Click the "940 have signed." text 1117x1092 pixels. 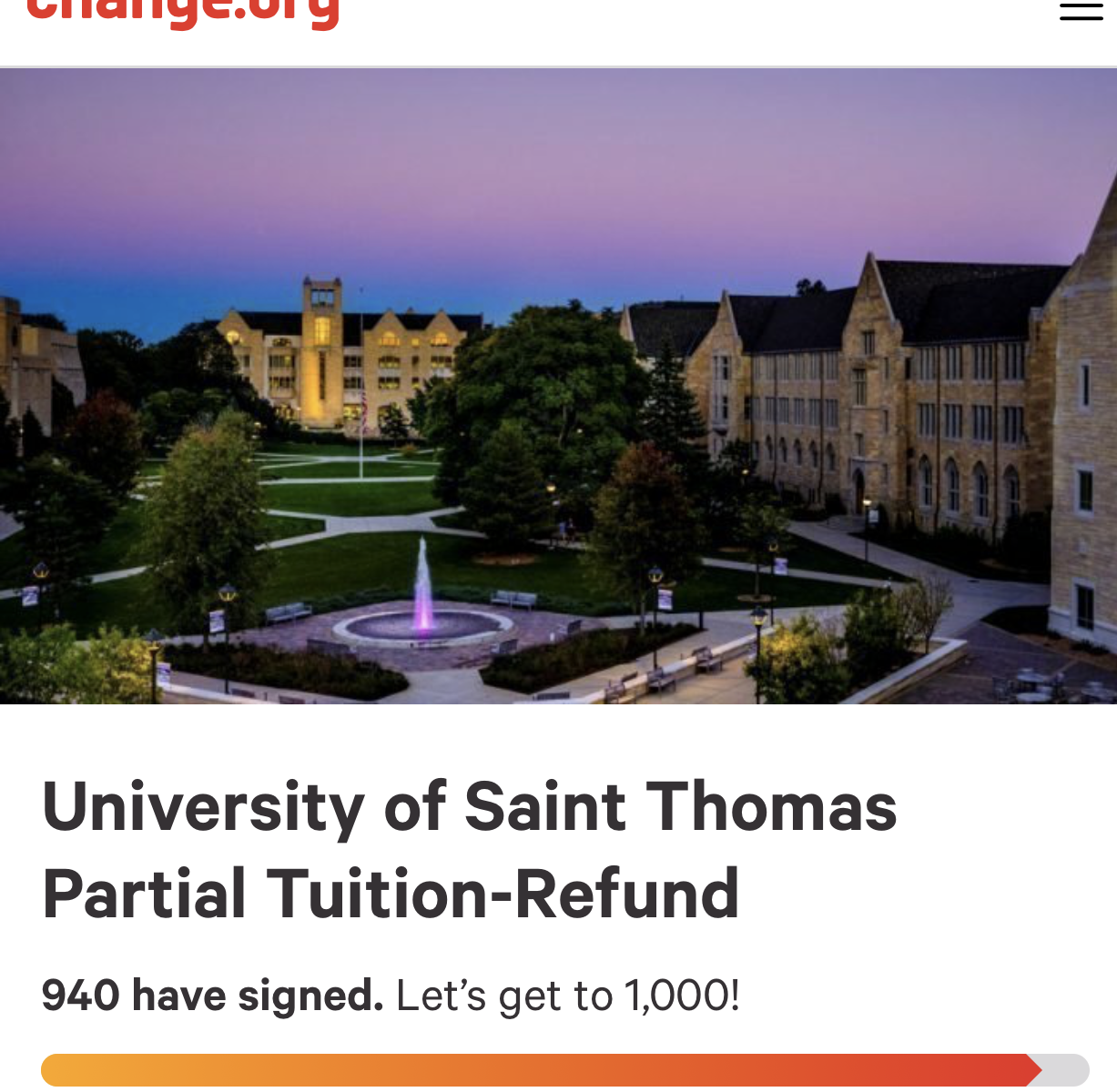pos(212,996)
